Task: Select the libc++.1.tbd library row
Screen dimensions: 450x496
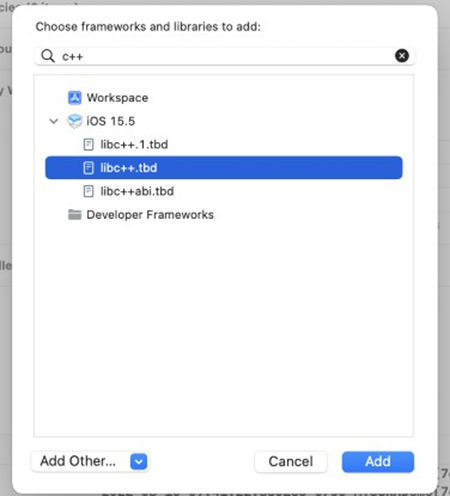Action: tap(224, 144)
